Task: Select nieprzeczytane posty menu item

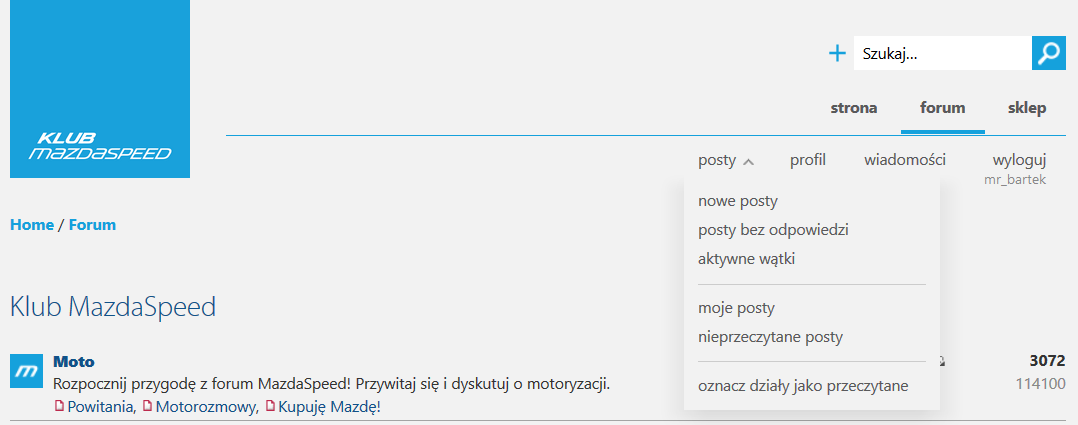Action: pos(770,337)
